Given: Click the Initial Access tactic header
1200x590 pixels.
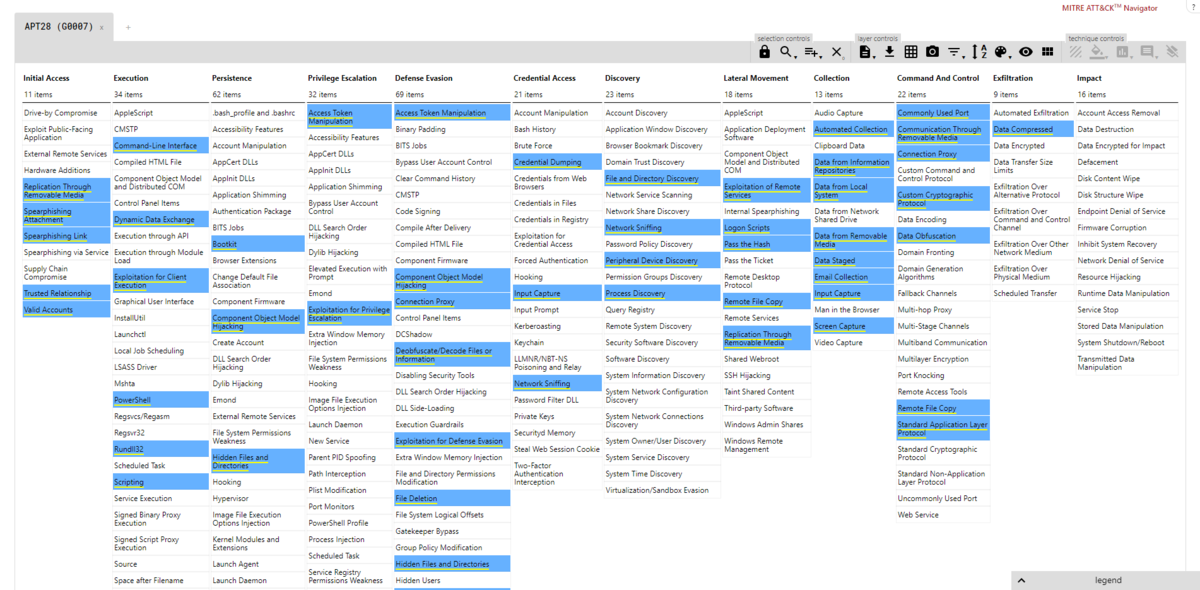Looking at the screenshot, I should click(47, 78).
